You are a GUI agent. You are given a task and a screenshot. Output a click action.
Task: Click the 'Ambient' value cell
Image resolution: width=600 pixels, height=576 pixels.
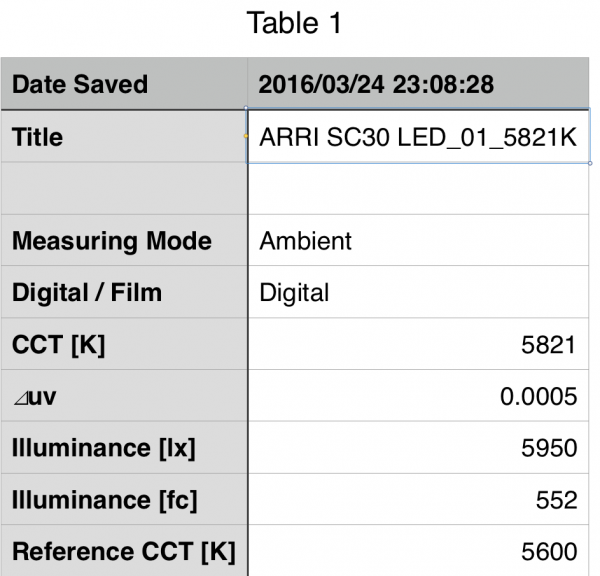[x=418, y=241]
